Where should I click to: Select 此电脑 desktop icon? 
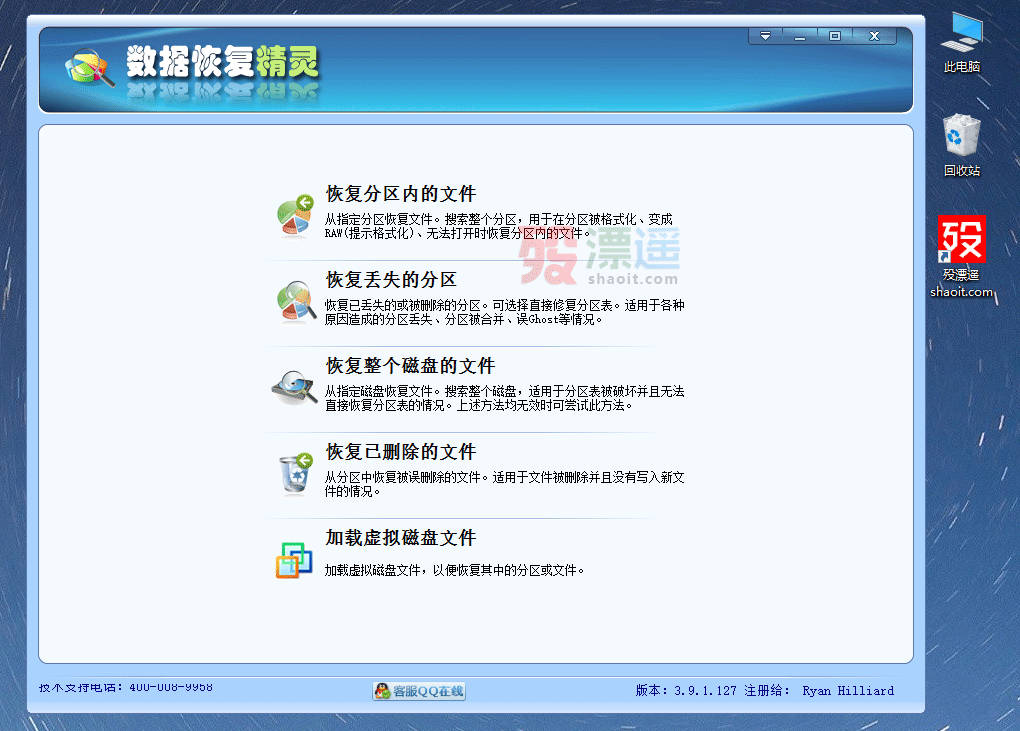[x=961, y=43]
